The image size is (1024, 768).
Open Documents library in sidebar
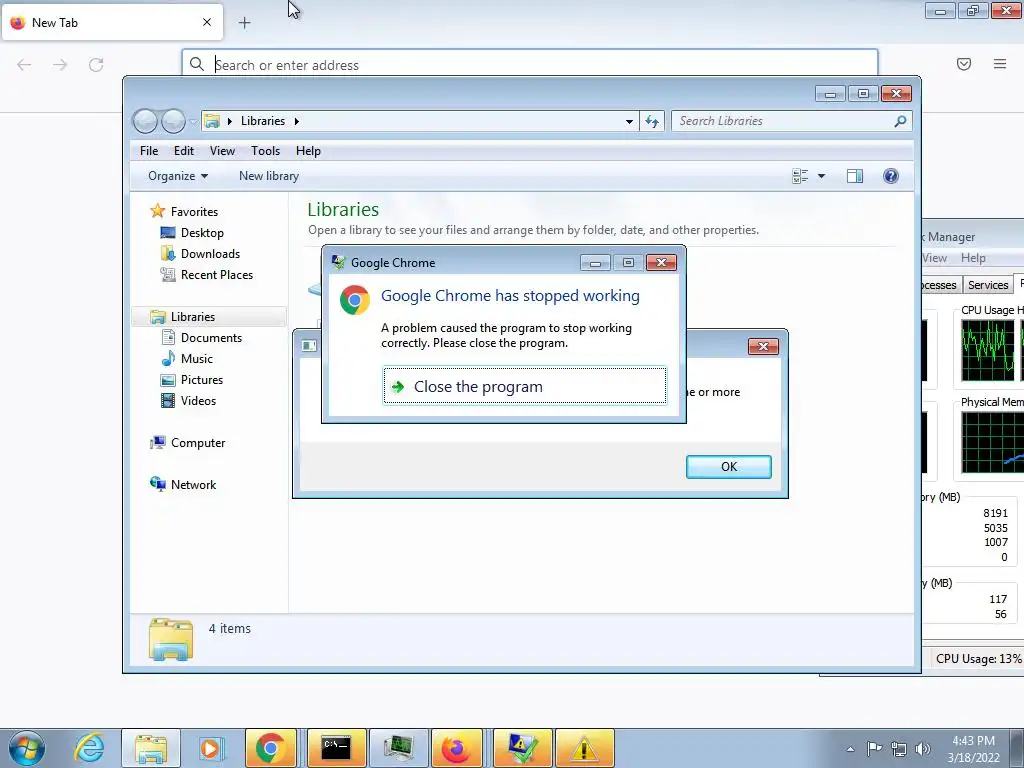pos(211,338)
